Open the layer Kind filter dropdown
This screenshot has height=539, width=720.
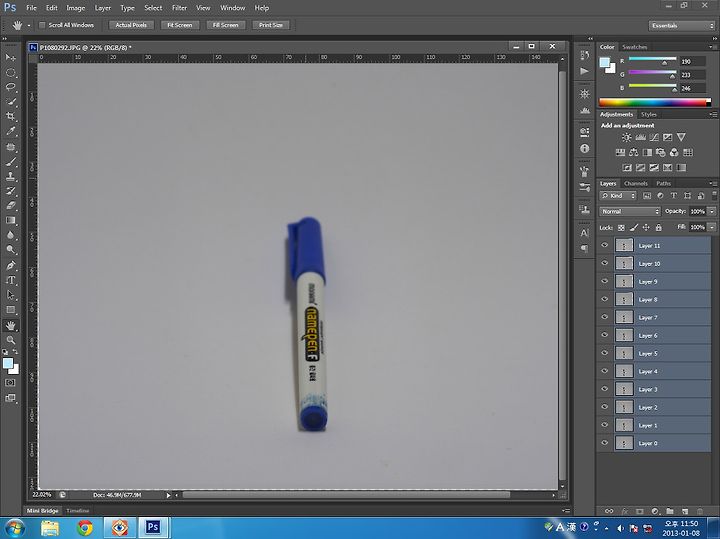pos(618,196)
